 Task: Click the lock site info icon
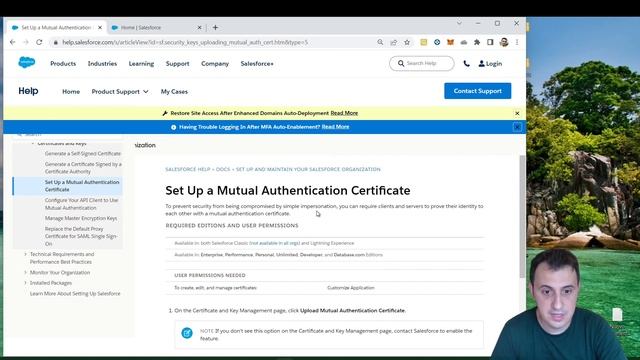pyautogui.click(x=56, y=42)
